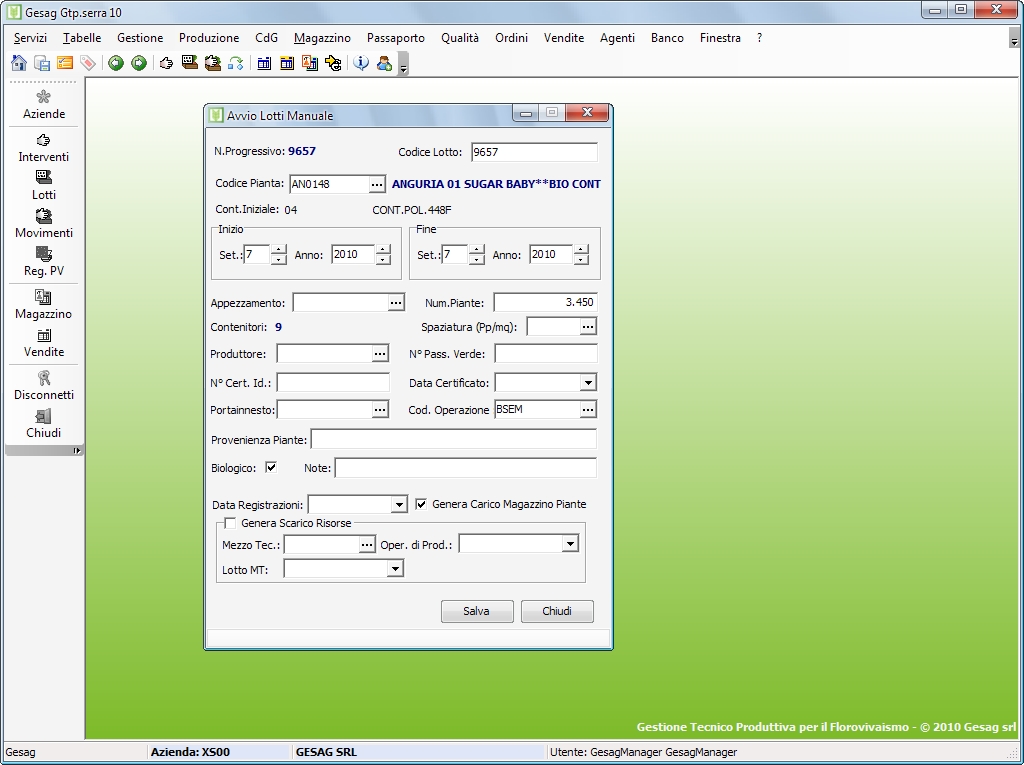This screenshot has height=765, width=1024.
Task: Click the pink tag toolbar icon
Action: 88,63
